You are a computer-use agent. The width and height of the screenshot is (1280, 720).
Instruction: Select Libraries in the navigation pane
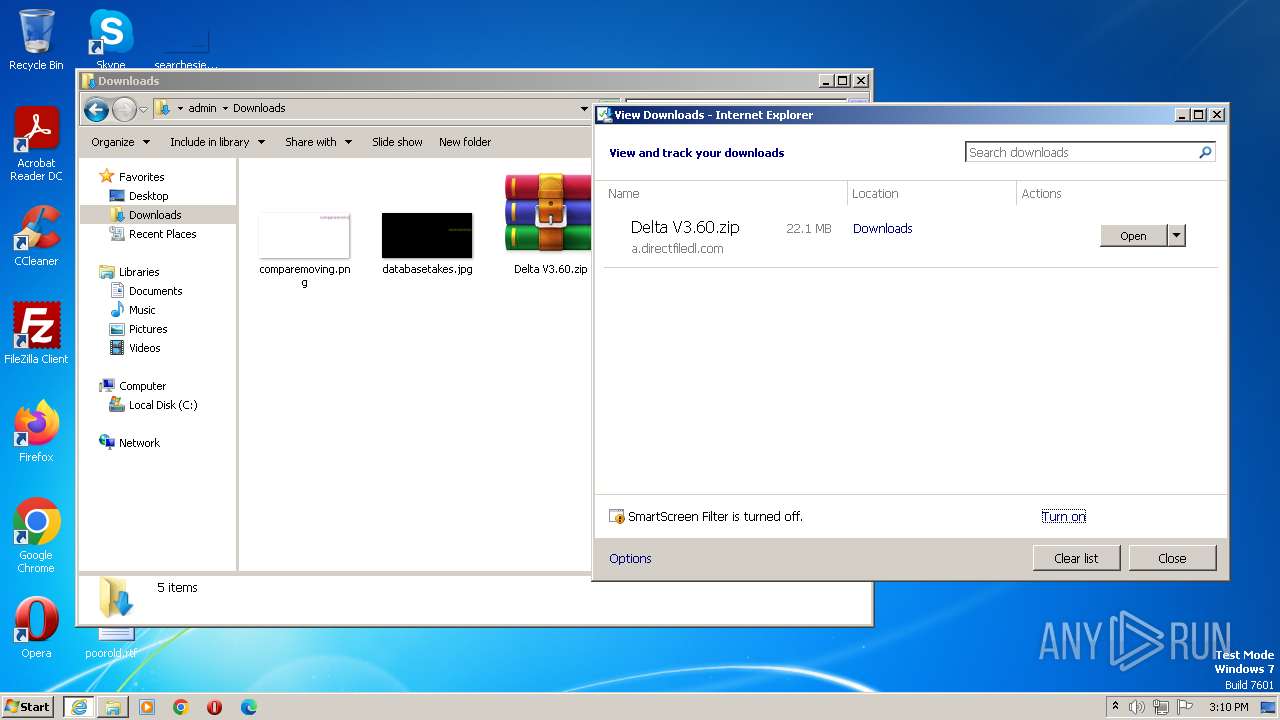[x=139, y=272]
